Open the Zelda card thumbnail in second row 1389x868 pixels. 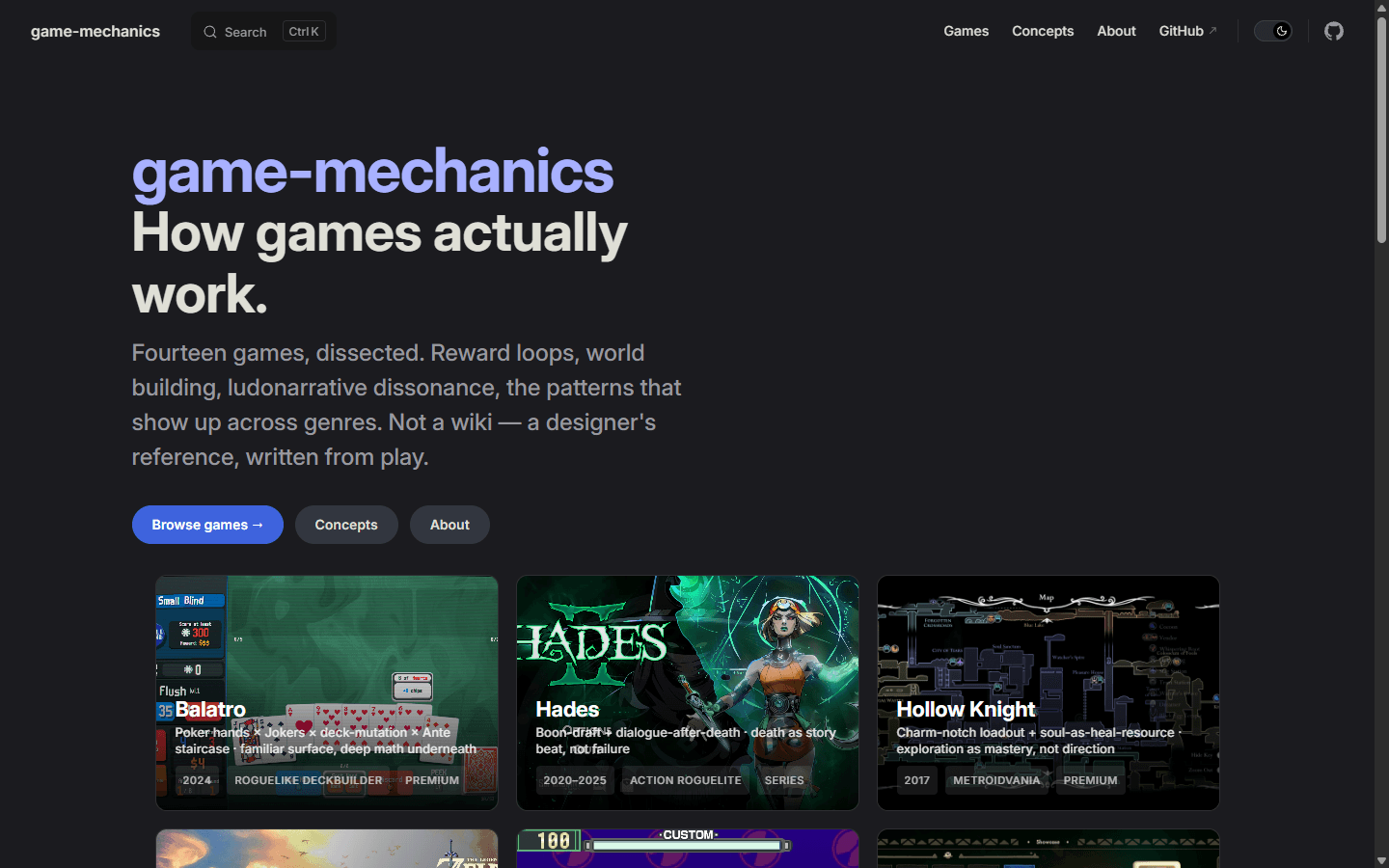tap(327, 849)
